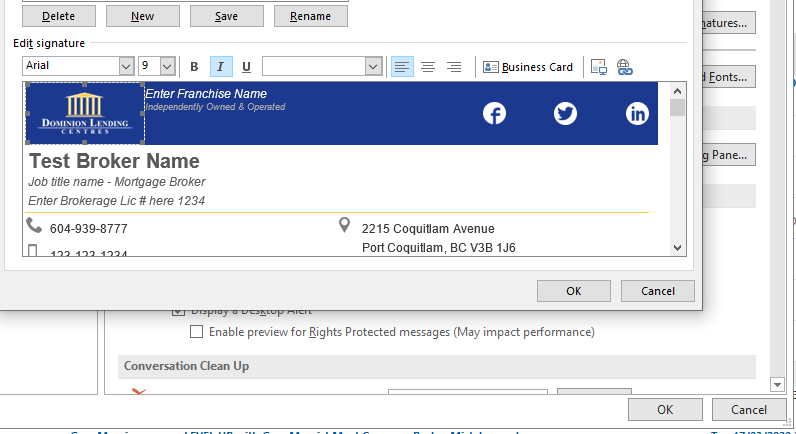Center-align the signature text
The width and height of the screenshot is (796, 434).
click(x=428, y=67)
